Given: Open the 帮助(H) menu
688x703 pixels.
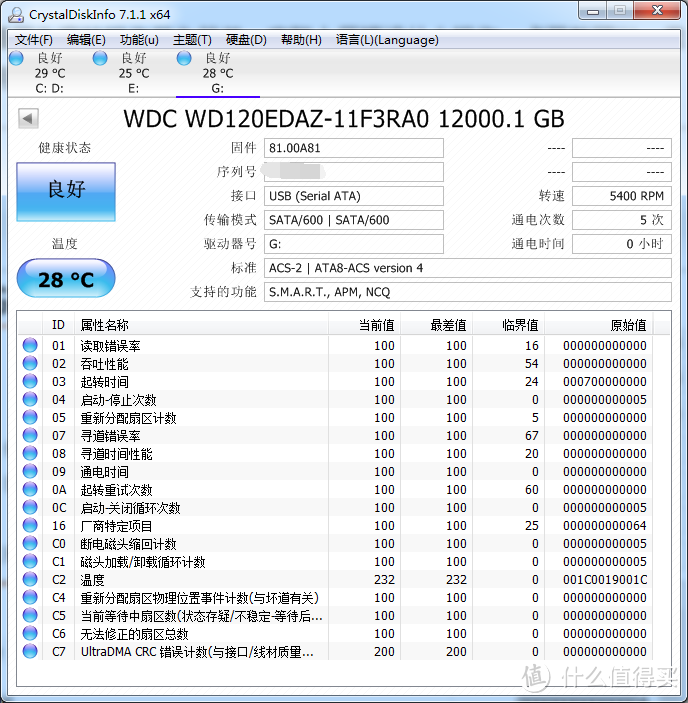Looking at the screenshot, I should tap(301, 40).
